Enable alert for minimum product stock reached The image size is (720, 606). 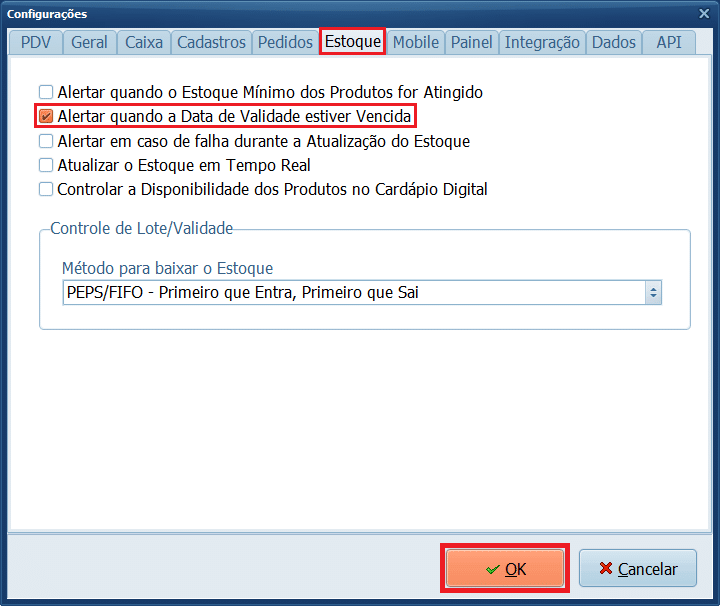click(46, 92)
